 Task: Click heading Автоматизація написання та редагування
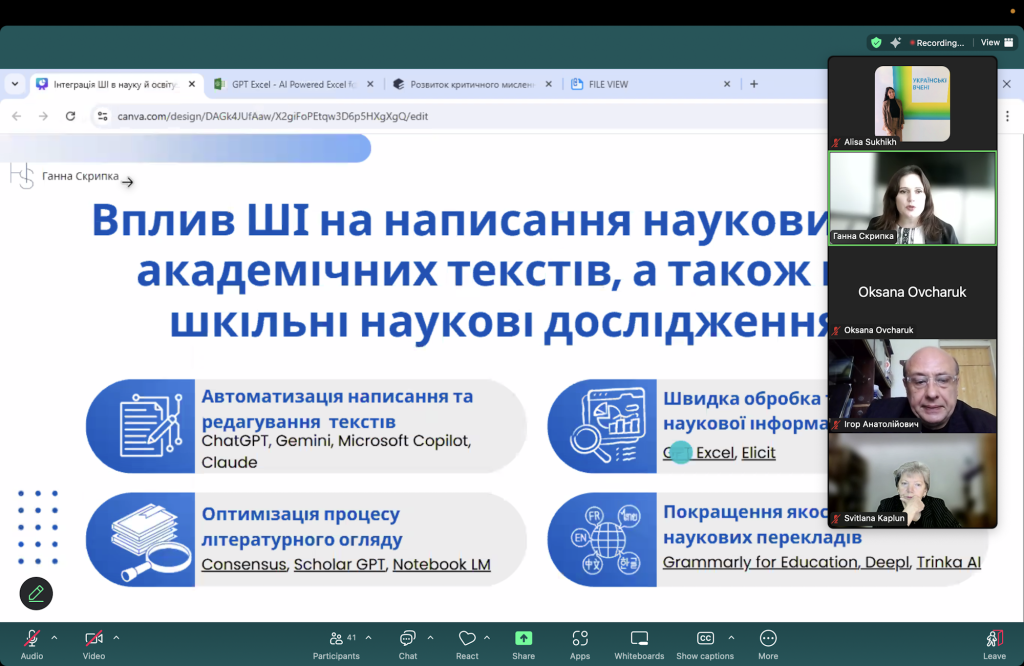point(337,409)
